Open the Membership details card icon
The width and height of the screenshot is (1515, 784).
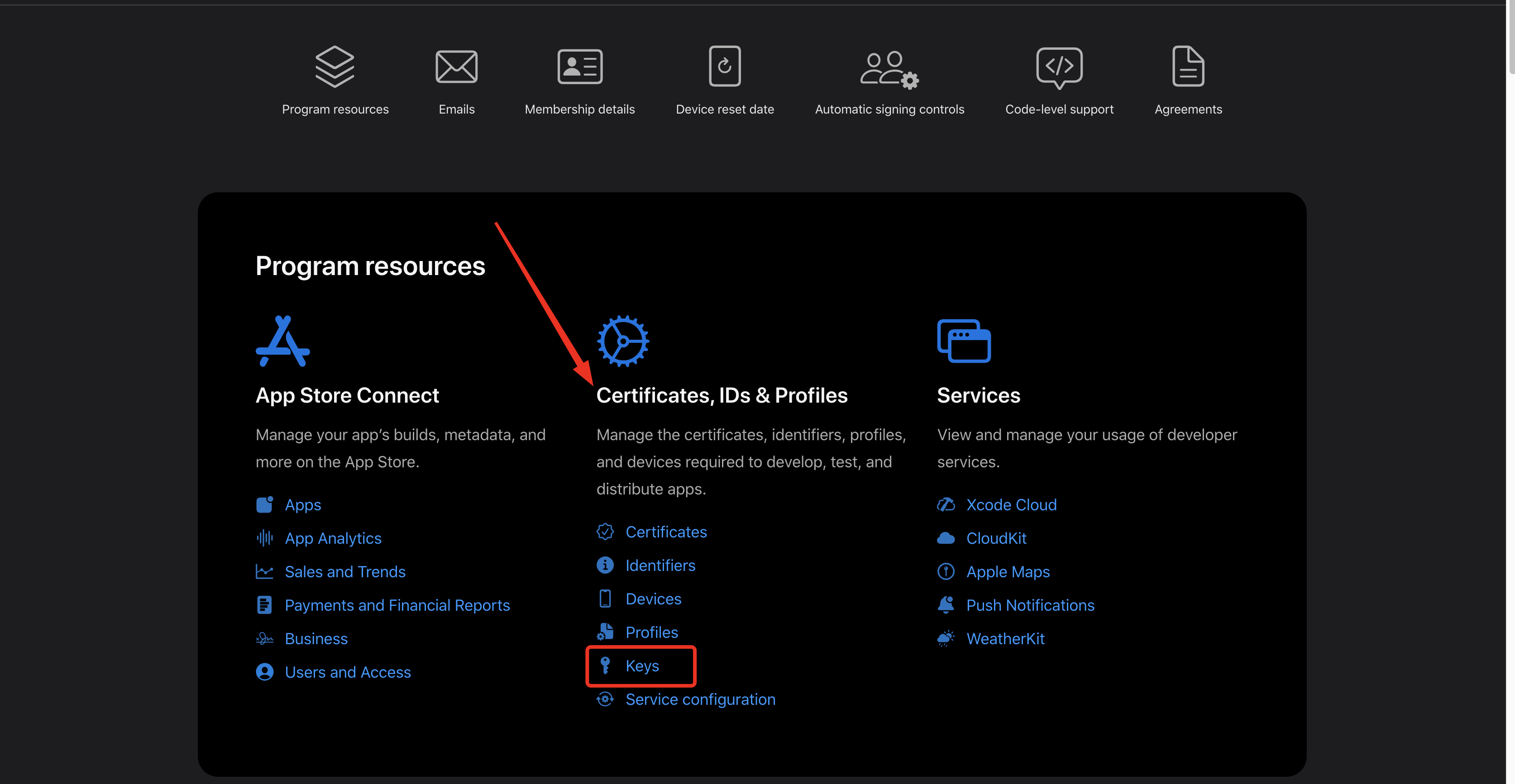pos(580,67)
